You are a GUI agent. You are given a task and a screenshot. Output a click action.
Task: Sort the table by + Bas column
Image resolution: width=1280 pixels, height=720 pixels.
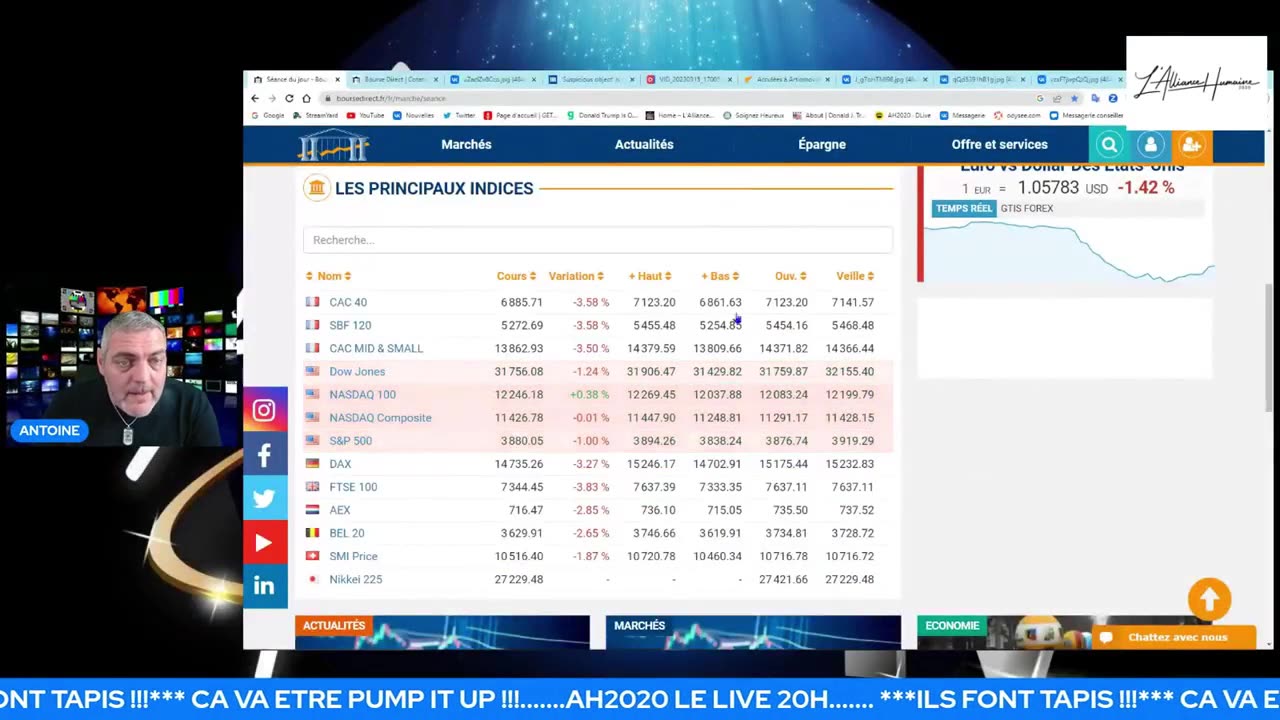coord(720,276)
